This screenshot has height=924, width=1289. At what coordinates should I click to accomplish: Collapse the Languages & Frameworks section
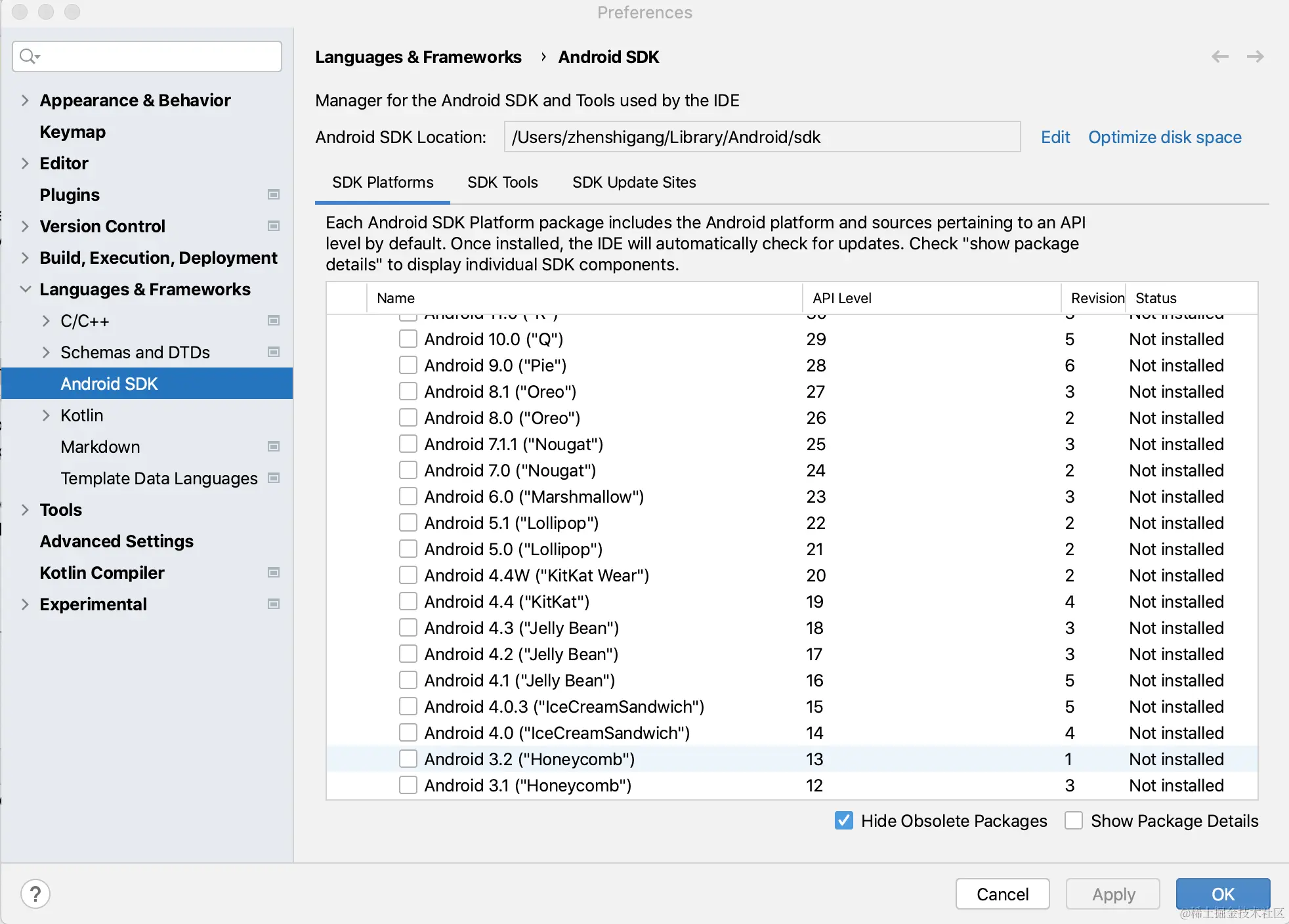(25, 289)
